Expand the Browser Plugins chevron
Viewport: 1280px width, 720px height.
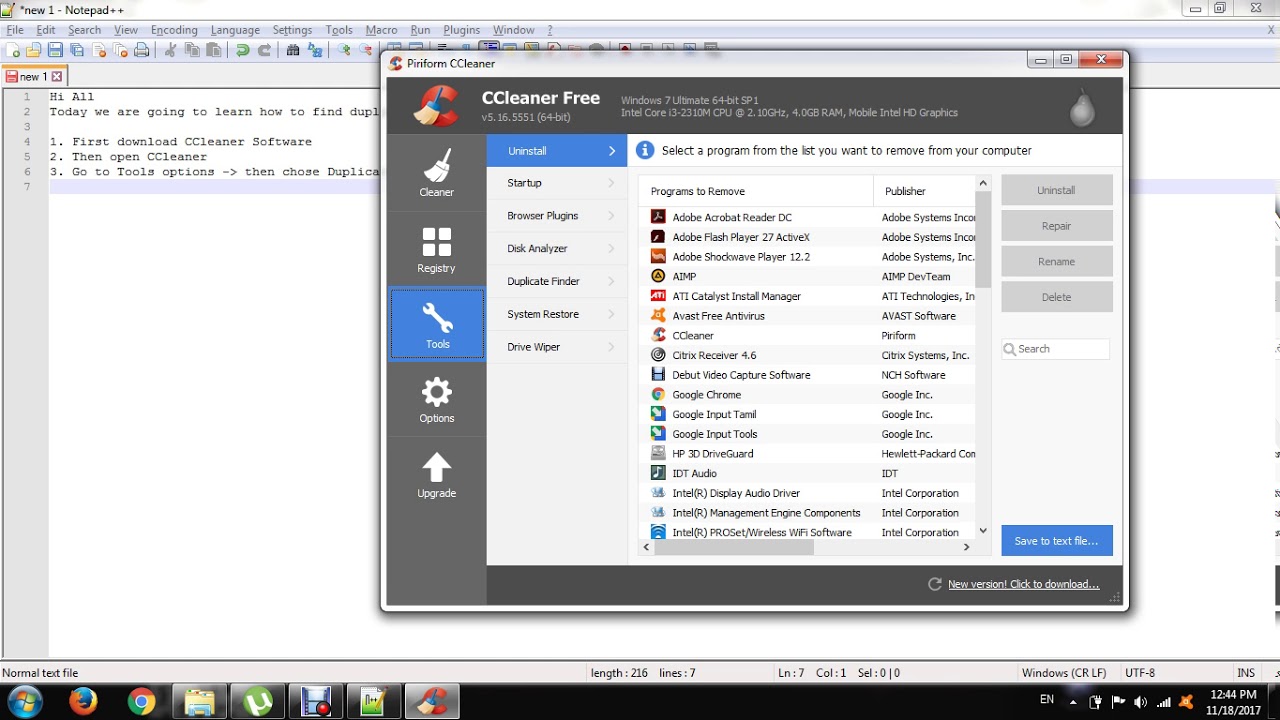[612, 216]
